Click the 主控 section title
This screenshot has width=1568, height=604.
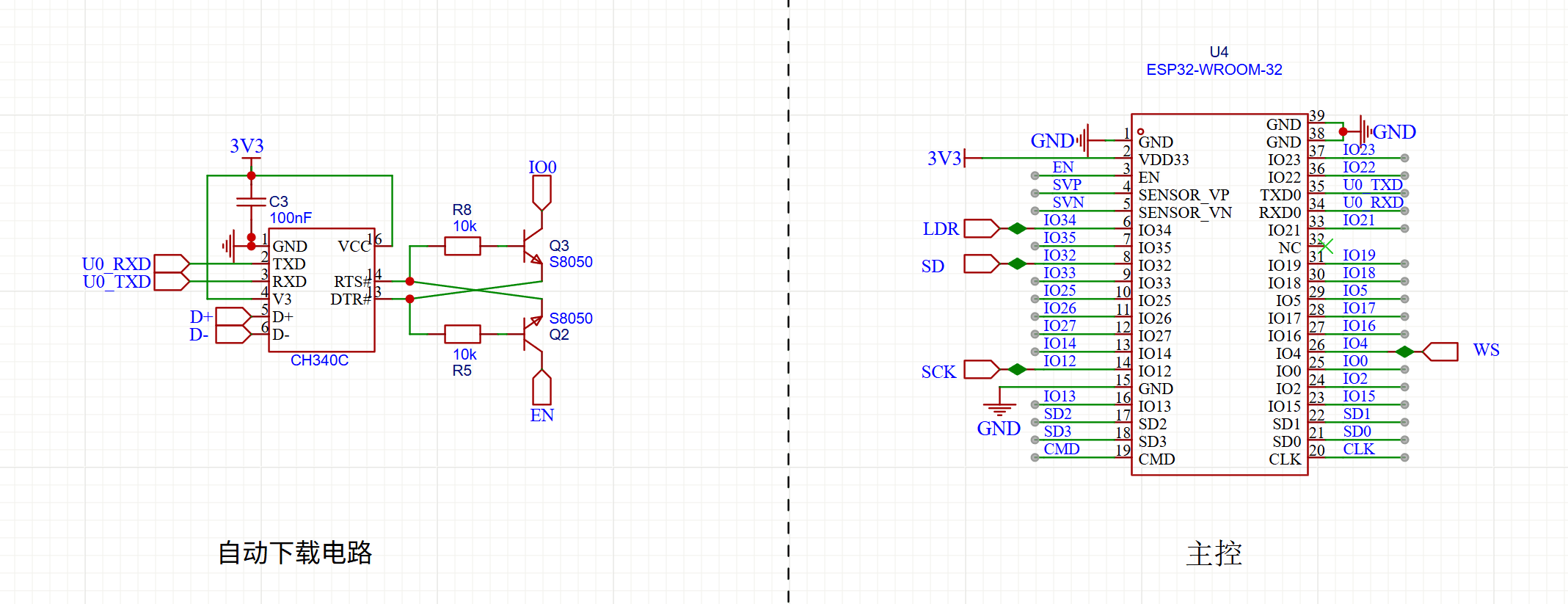1214,553
